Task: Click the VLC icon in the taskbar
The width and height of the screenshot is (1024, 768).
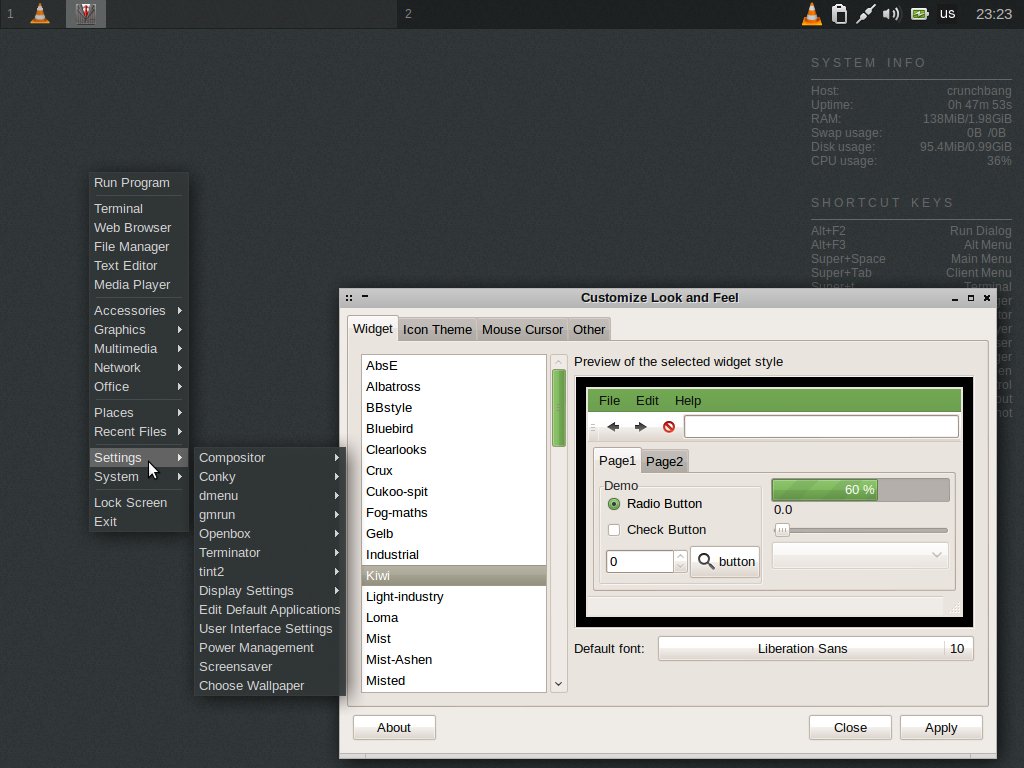Action: click(x=40, y=14)
